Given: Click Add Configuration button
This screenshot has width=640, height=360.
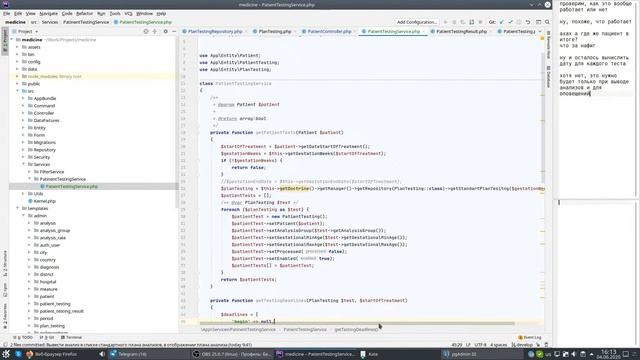Looking at the screenshot, I should (x=416, y=22).
